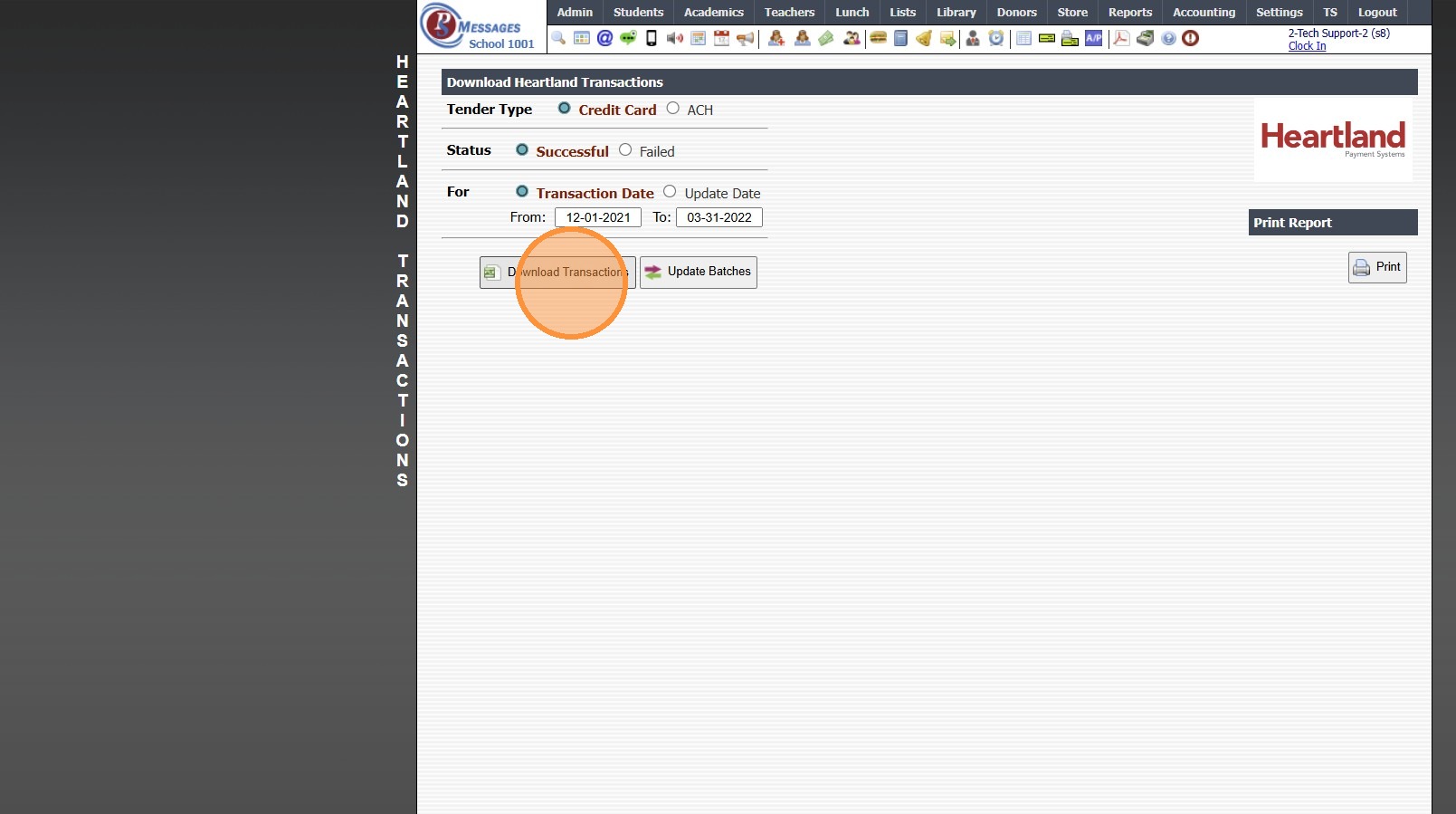Screen dimensions: 1456x814
Task: Click the golden bell icon
Action: point(924,38)
